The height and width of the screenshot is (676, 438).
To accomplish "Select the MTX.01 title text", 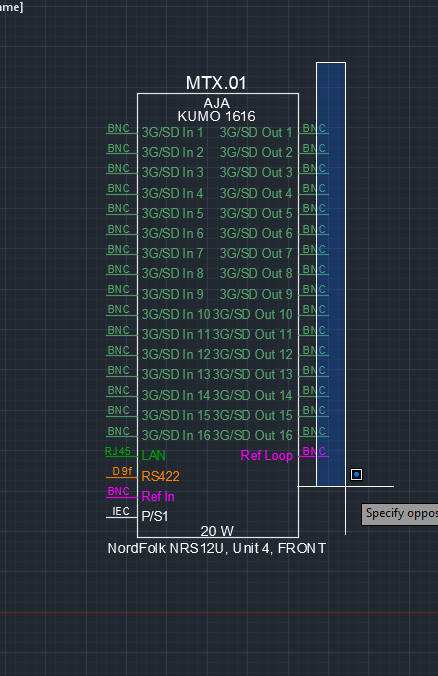I will (x=216, y=83).
